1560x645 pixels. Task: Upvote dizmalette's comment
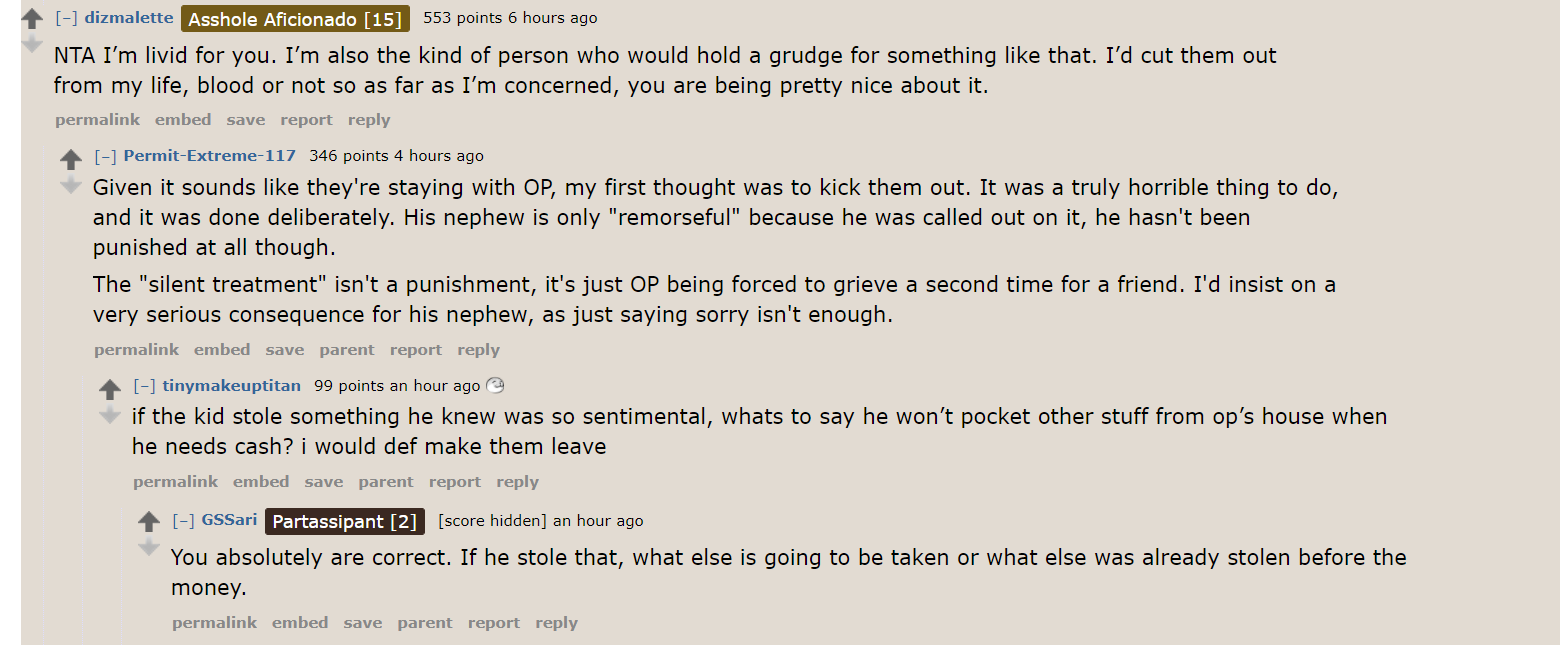tap(32, 18)
